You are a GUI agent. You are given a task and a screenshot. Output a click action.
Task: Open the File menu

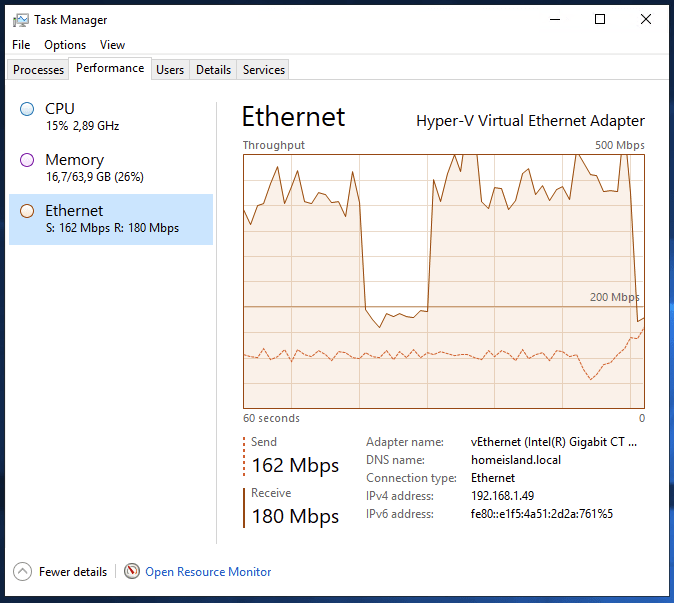pos(21,45)
